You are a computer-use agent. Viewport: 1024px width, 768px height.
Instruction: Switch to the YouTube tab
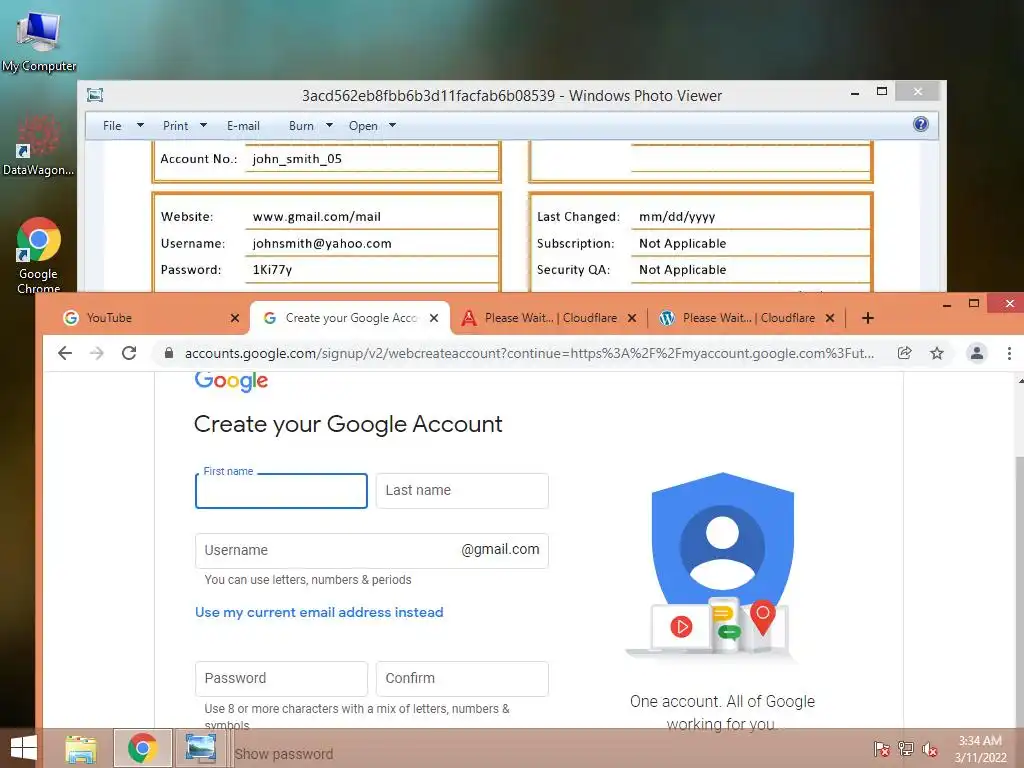pyautogui.click(x=149, y=318)
